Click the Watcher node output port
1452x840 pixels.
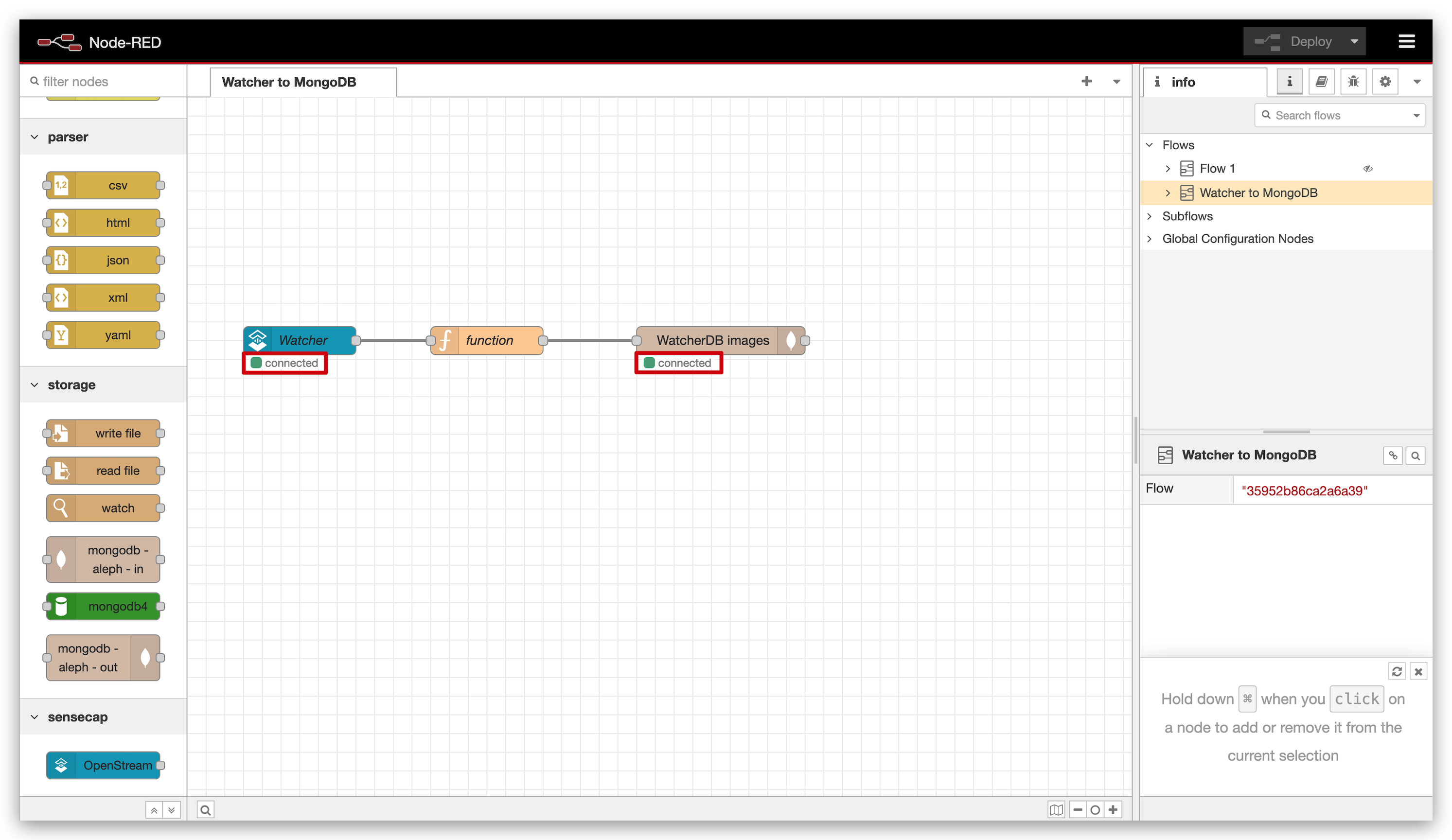[x=356, y=340]
